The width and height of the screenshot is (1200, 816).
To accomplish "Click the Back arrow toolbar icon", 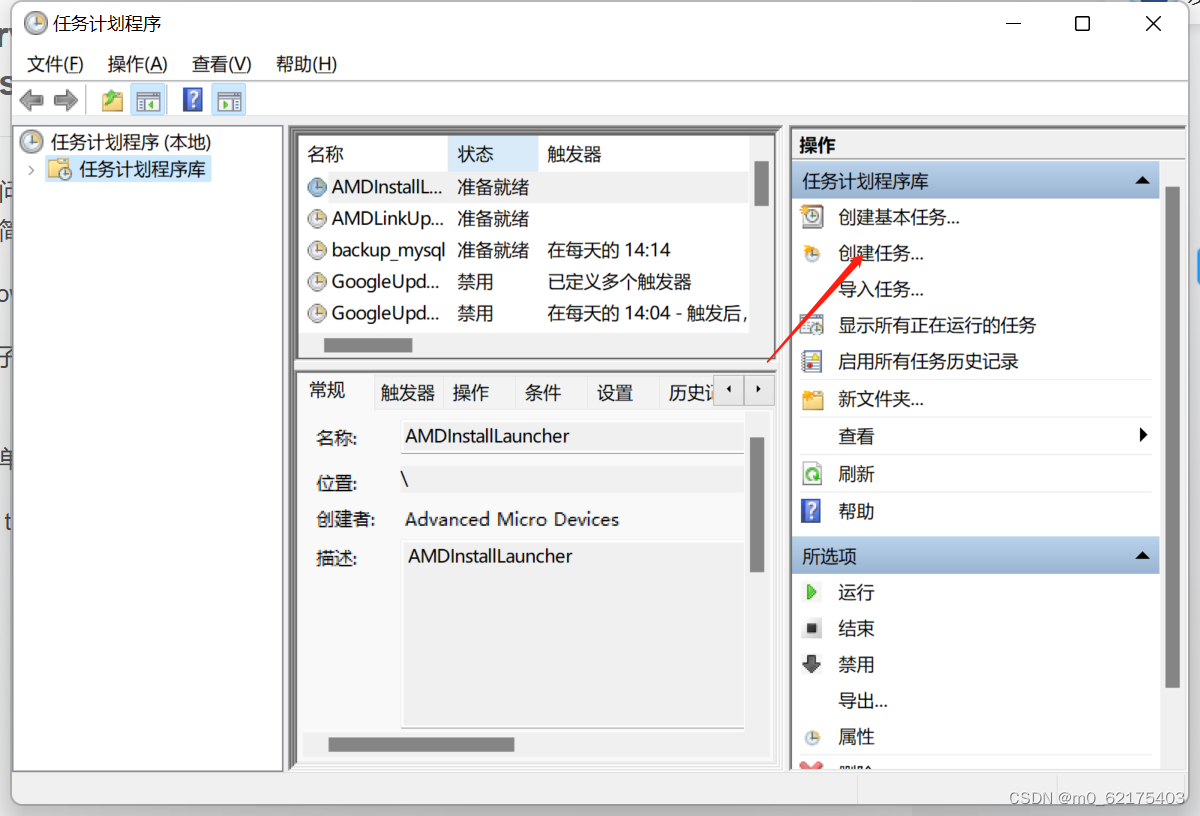I will click(x=32, y=100).
